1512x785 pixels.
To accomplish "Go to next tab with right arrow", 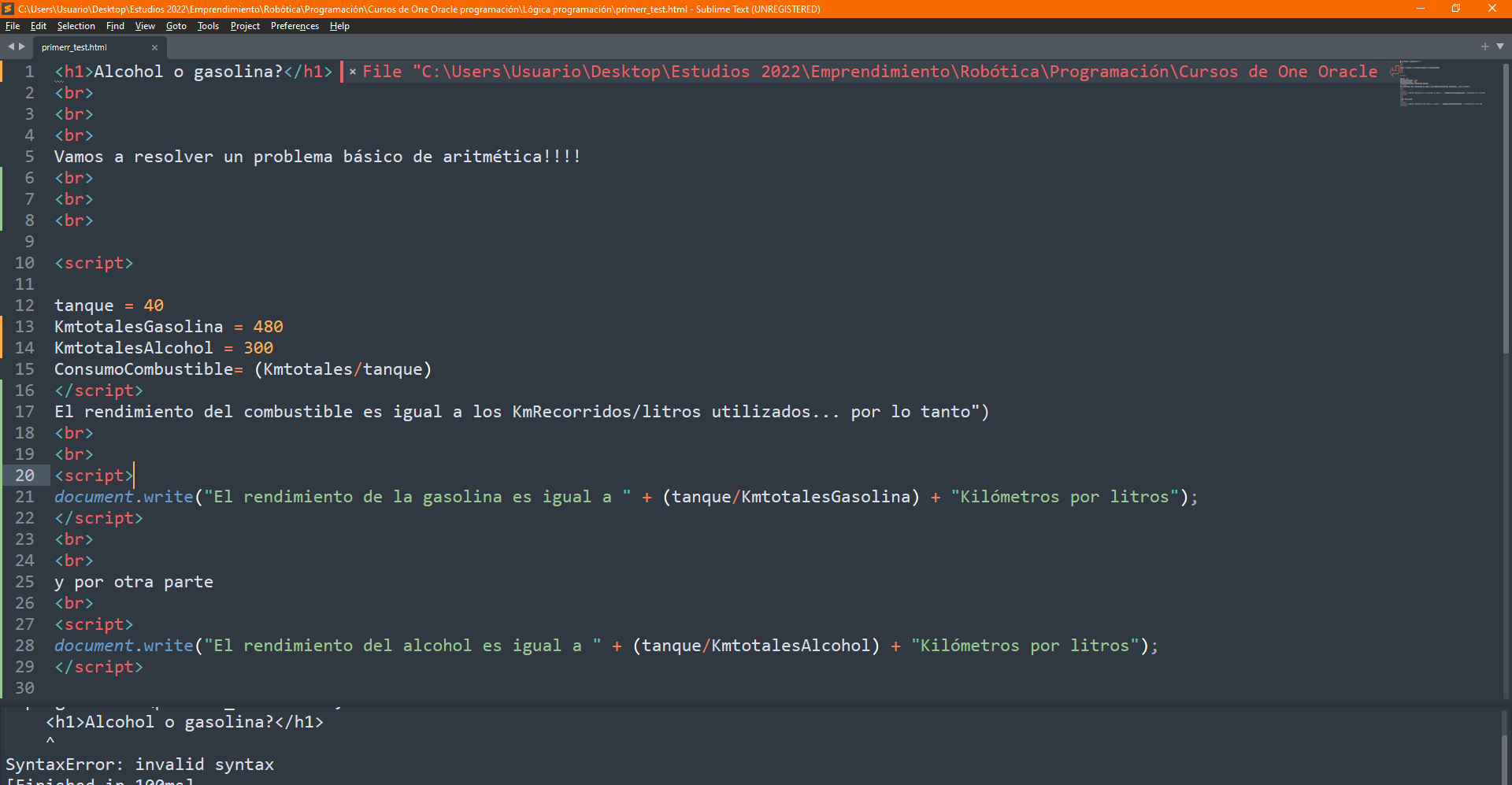I will point(22,46).
